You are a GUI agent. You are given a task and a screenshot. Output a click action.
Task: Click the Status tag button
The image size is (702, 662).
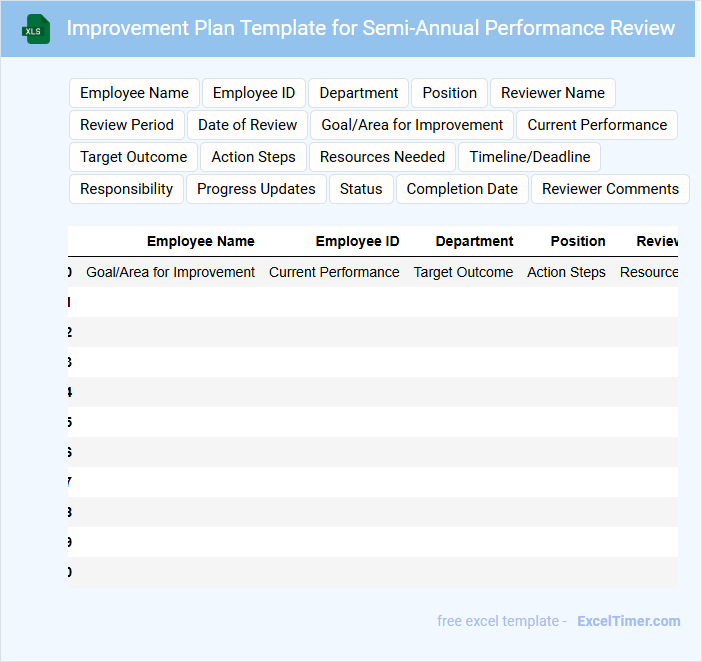pos(361,189)
